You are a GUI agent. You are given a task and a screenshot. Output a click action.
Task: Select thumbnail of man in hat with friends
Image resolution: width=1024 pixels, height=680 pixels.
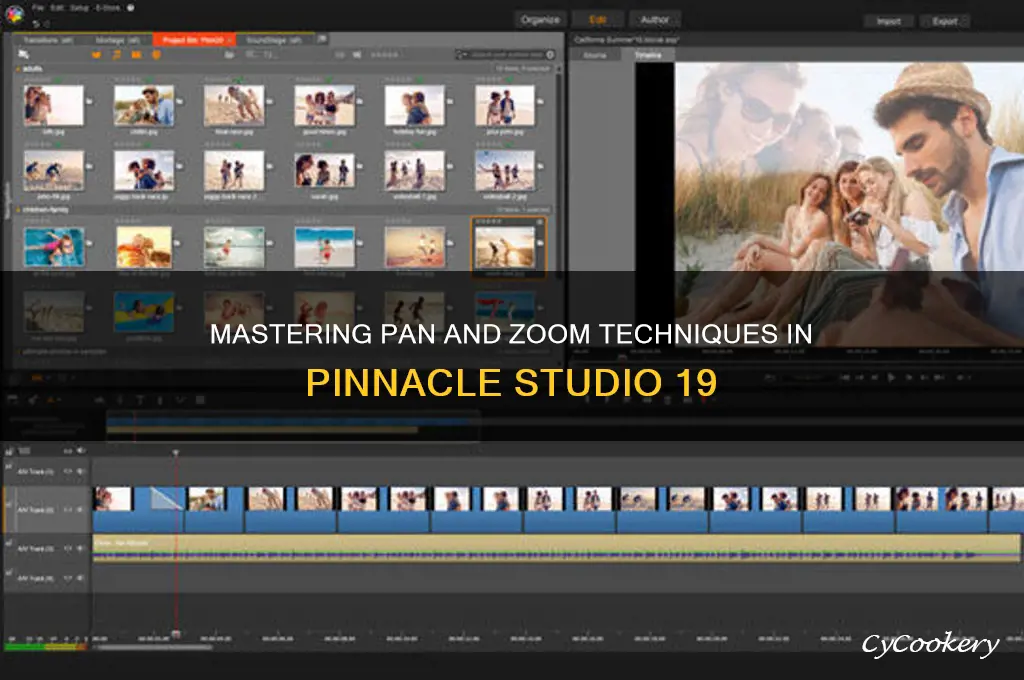coord(144,105)
